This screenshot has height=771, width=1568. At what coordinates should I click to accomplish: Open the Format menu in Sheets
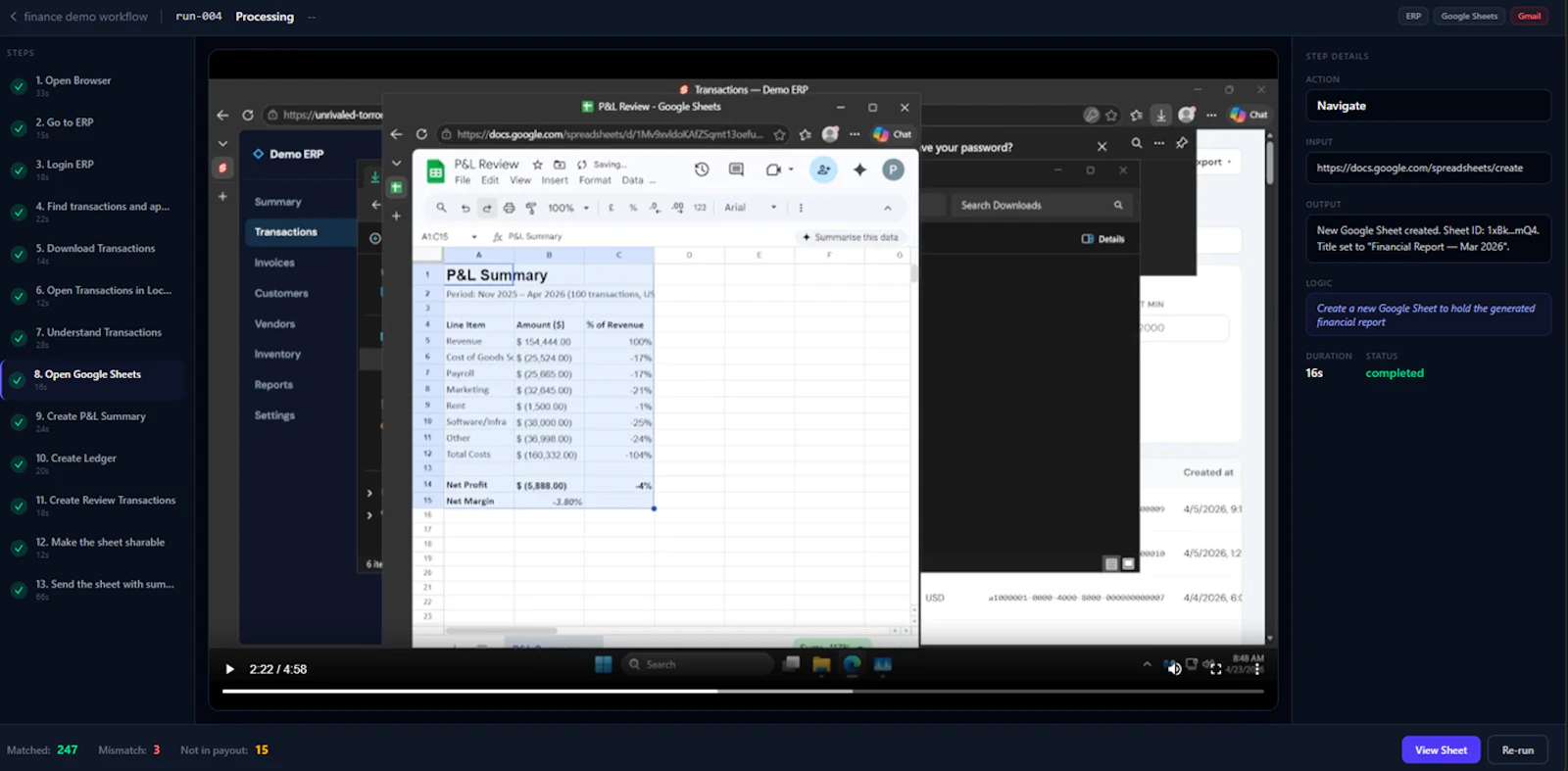pyautogui.click(x=595, y=180)
